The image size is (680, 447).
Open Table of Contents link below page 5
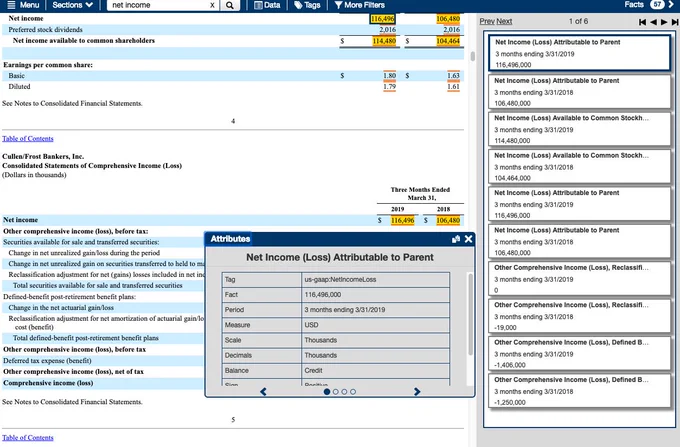[x=28, y=437]
